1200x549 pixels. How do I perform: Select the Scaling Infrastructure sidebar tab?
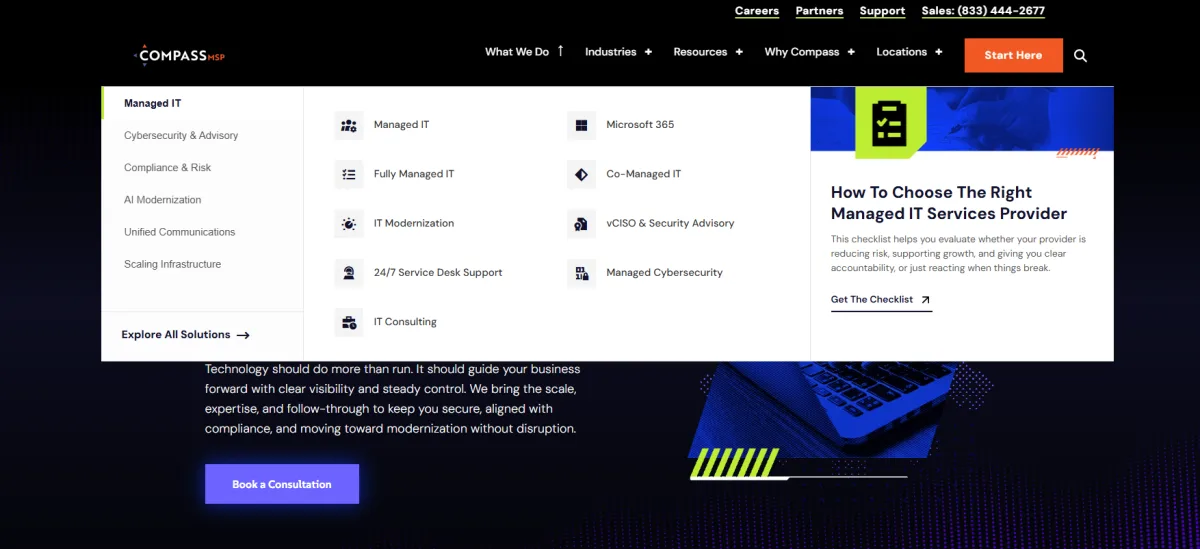[x=202, y=264]
